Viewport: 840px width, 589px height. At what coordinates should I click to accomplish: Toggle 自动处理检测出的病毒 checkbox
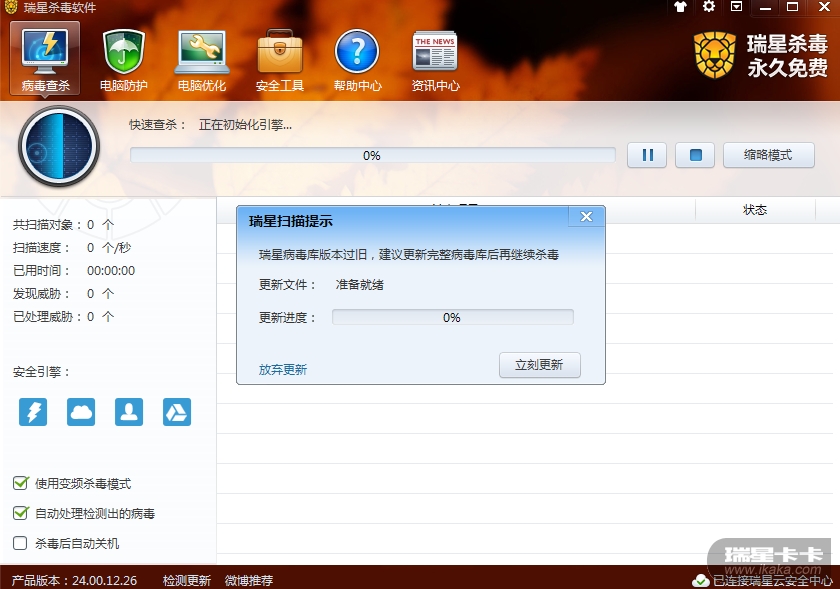pyautogui.click(x=20, y=513)
